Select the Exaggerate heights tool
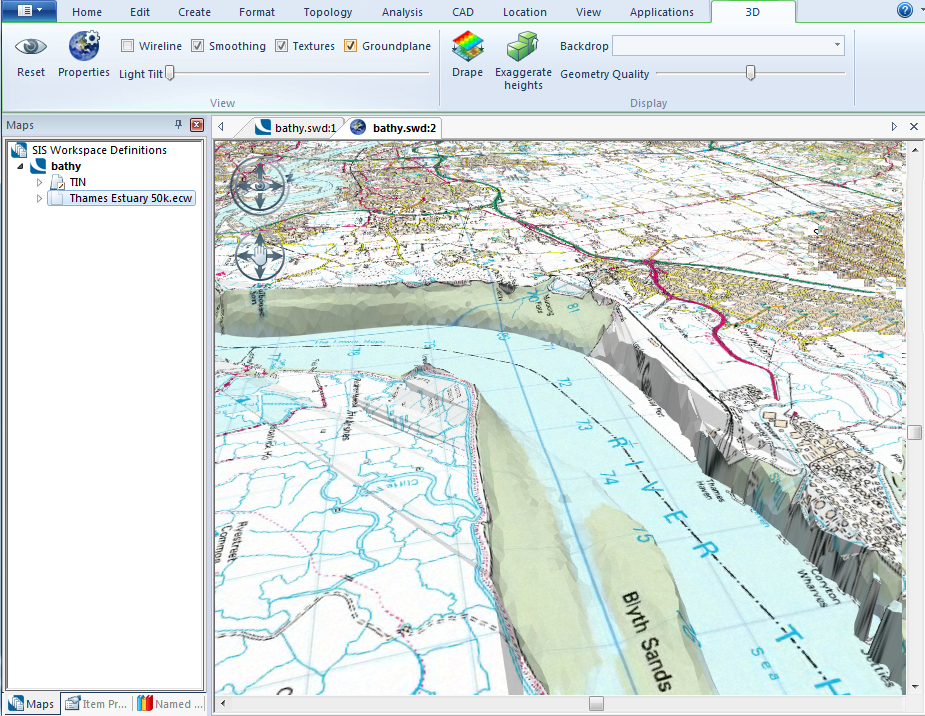 523,47
